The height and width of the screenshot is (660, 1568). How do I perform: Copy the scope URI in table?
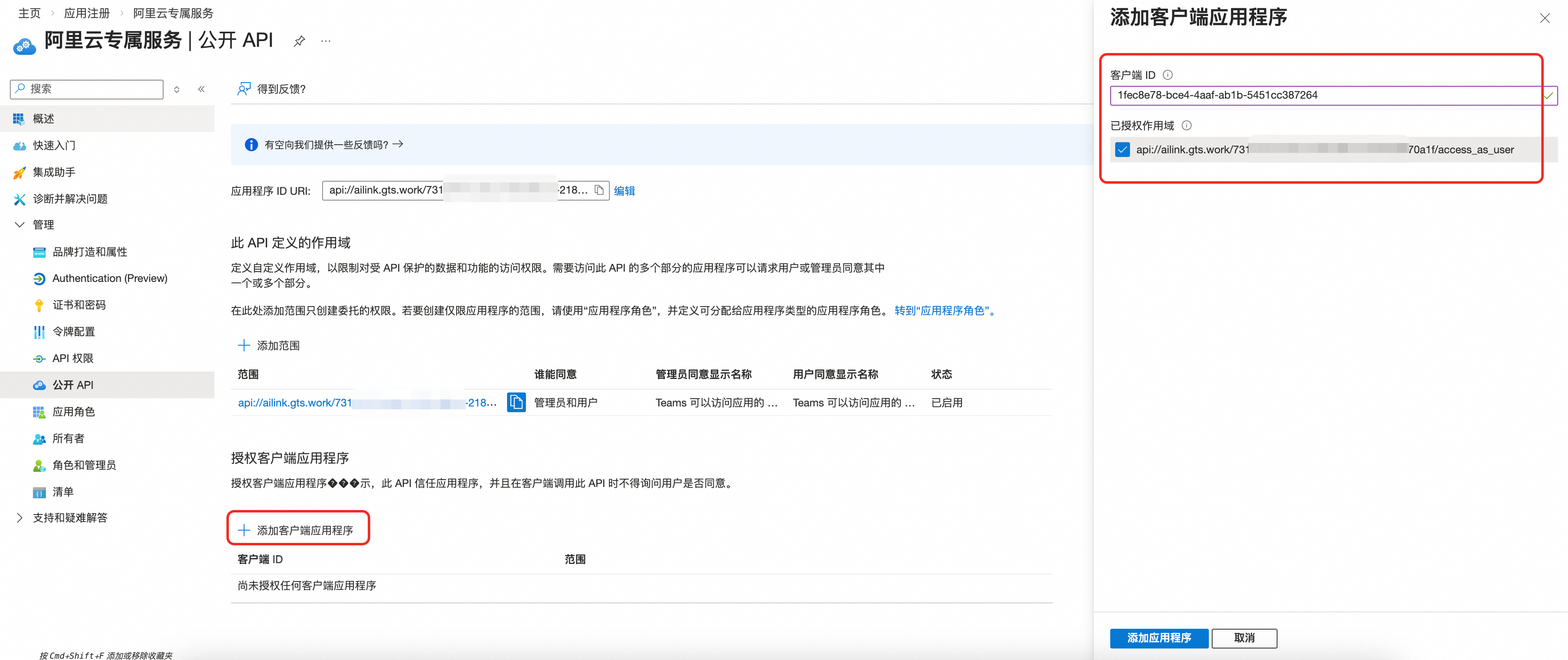point(516,402)
